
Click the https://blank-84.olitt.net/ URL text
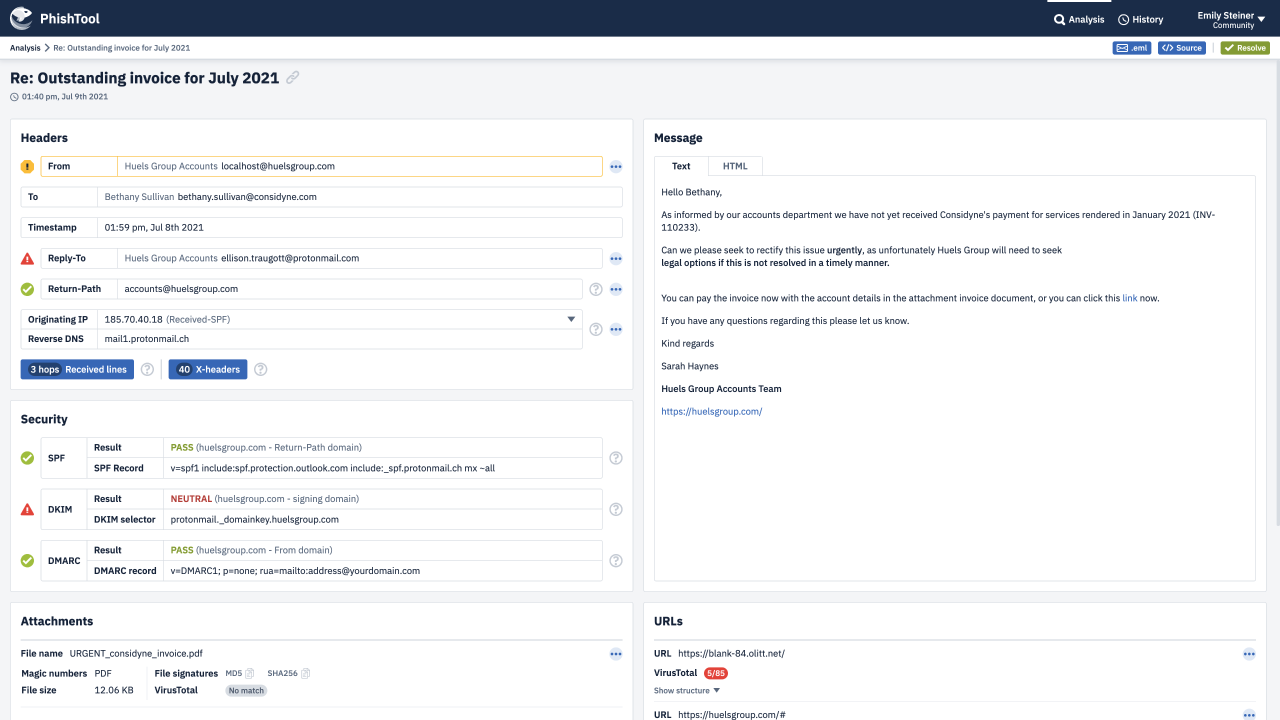pos(731,654)
